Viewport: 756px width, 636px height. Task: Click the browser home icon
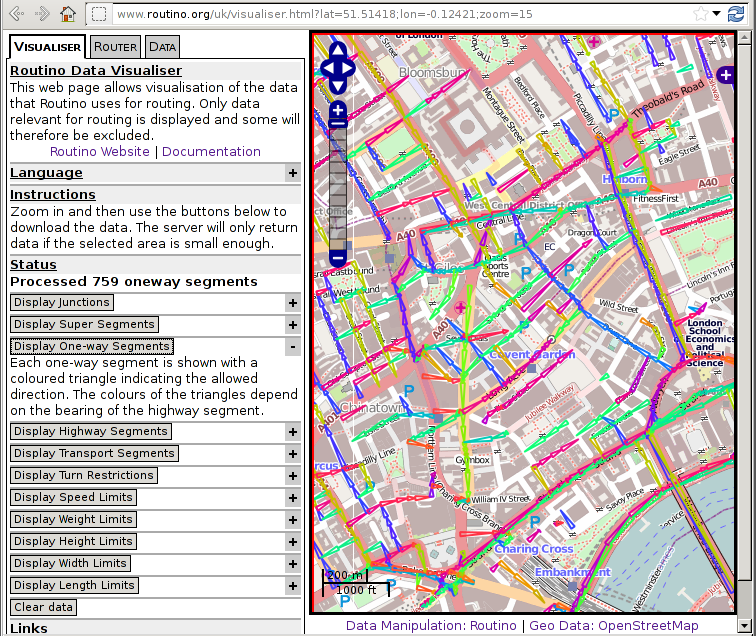click(x=67, y=14)
